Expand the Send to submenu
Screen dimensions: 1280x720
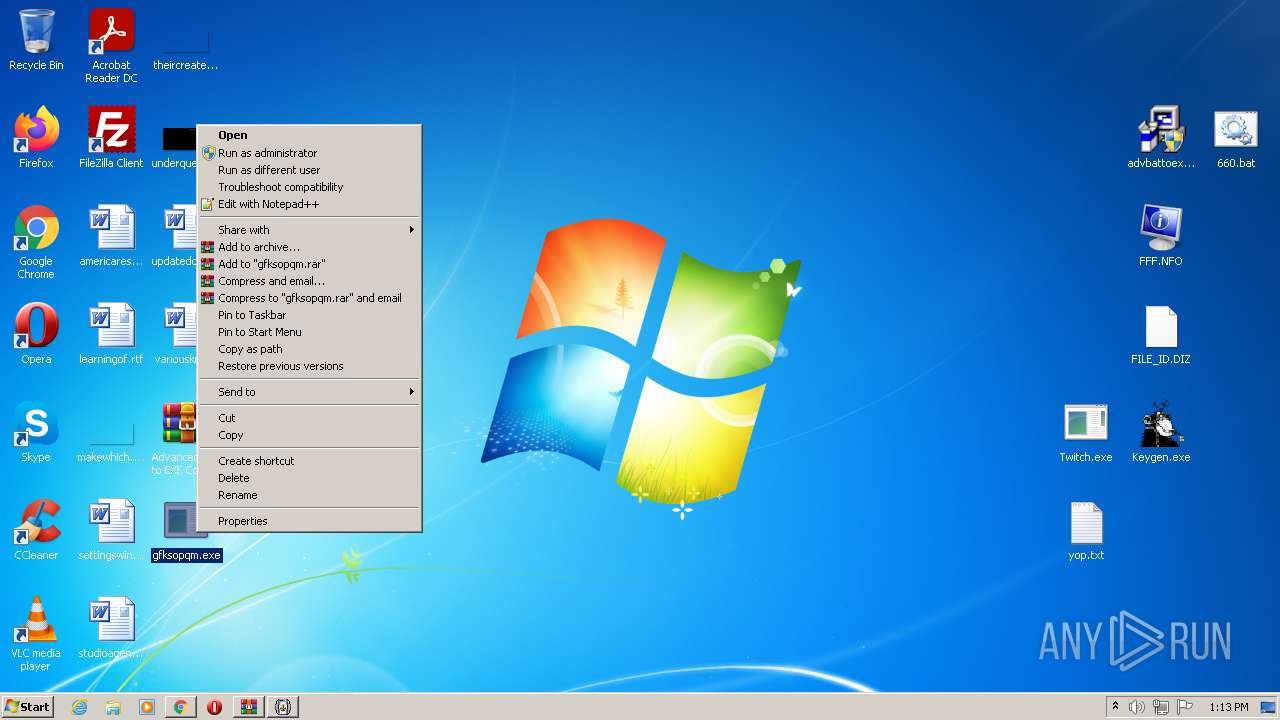click(x=309, y=392)
